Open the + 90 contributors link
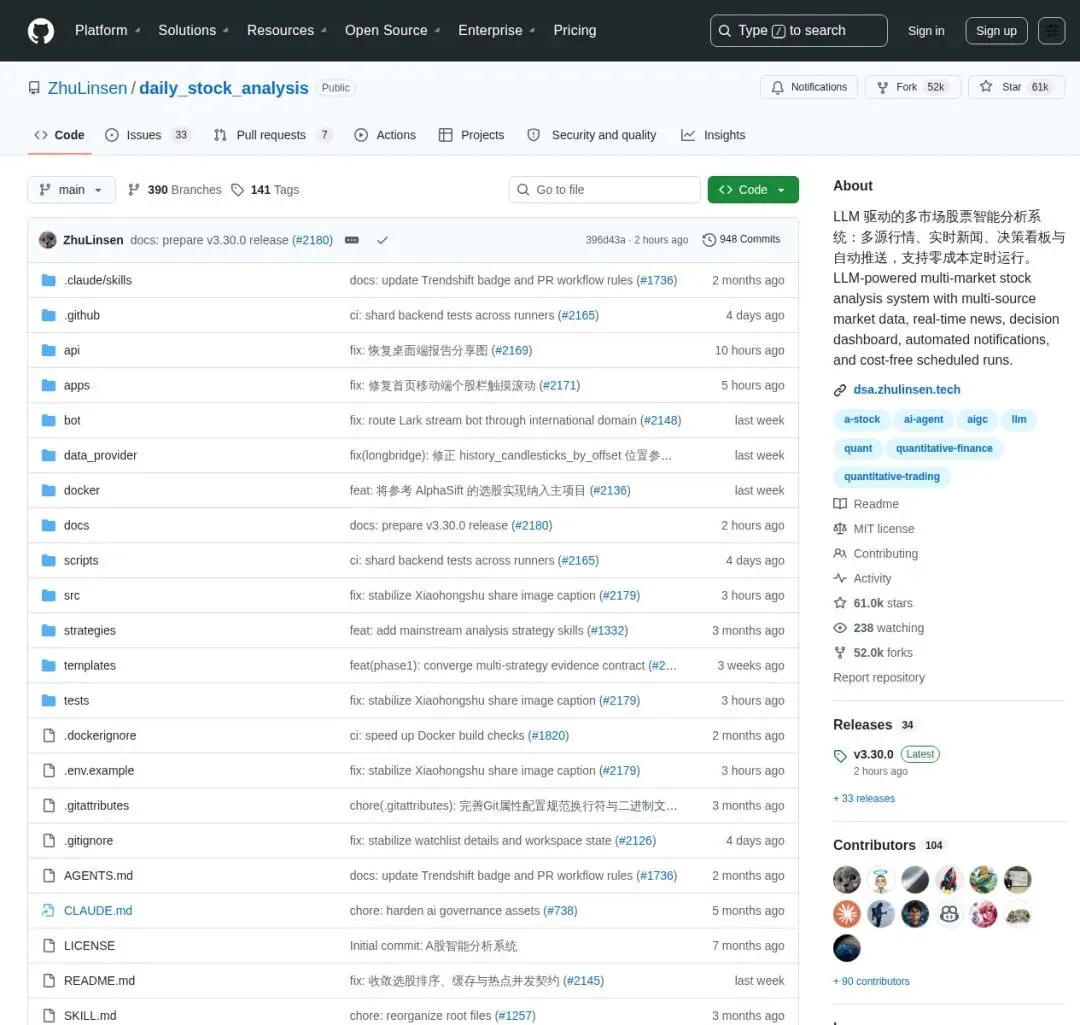This screenshot has width=1080, height=1025. click(871, 982)
